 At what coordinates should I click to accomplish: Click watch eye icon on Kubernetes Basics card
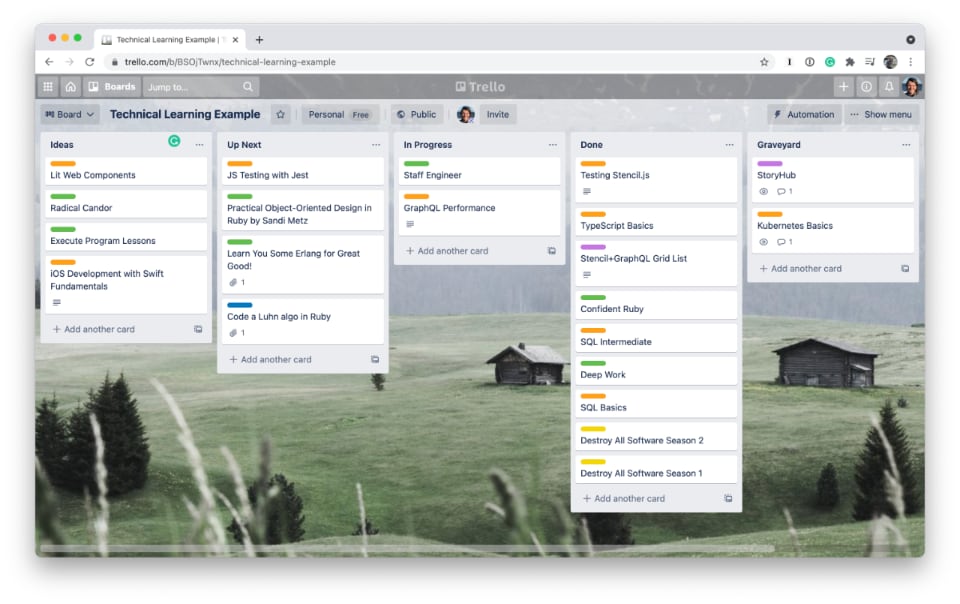pos(763,242)
